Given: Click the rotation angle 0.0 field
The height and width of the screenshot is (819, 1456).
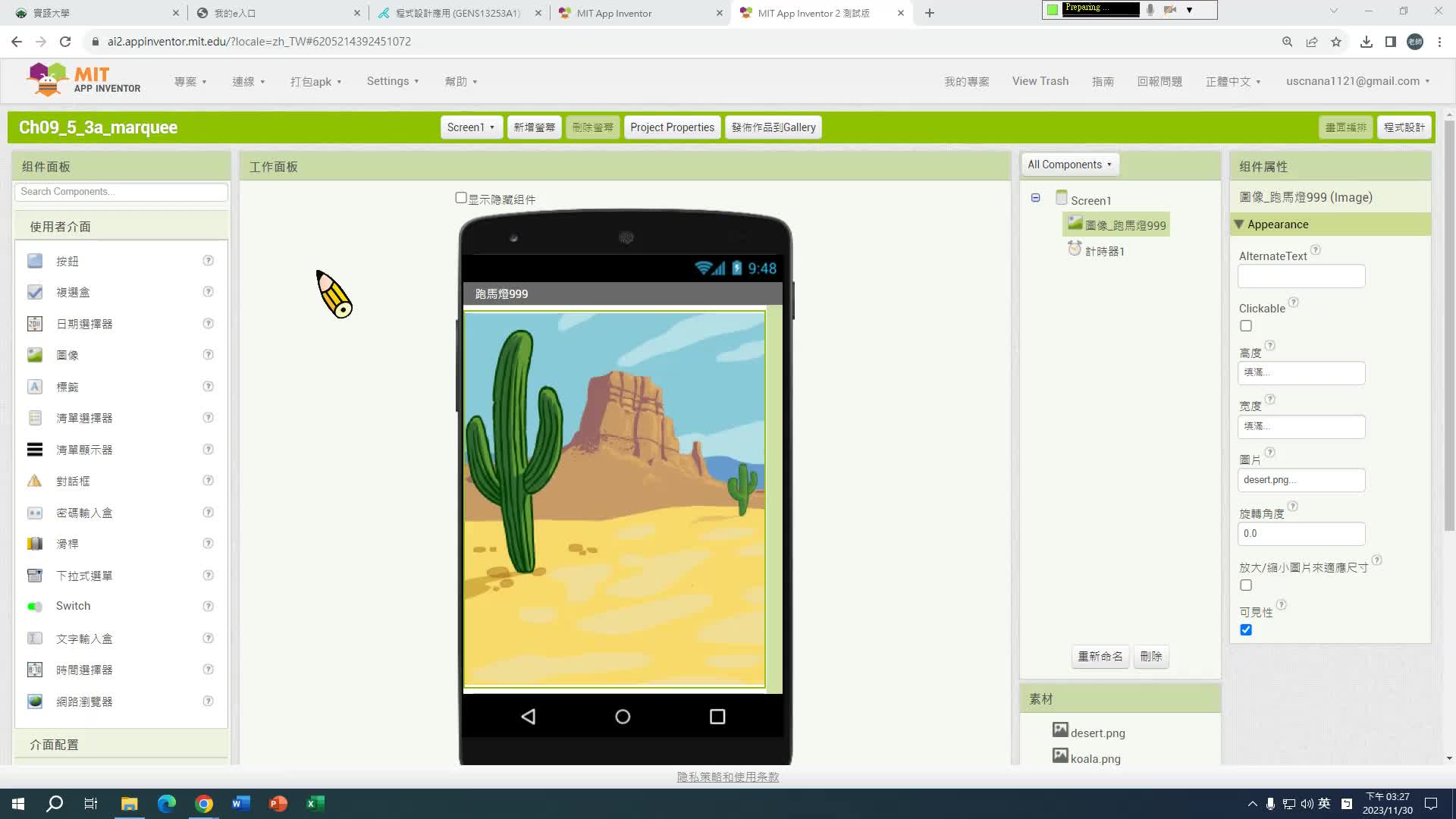Looking at the screenshot, I should [1301, 534].
